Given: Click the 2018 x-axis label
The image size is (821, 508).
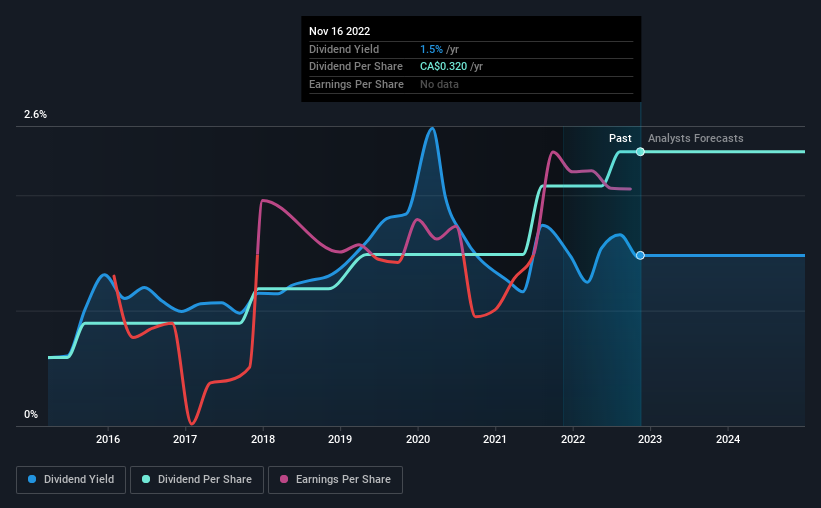Looking at the screenshot, I should pos(263,439).
